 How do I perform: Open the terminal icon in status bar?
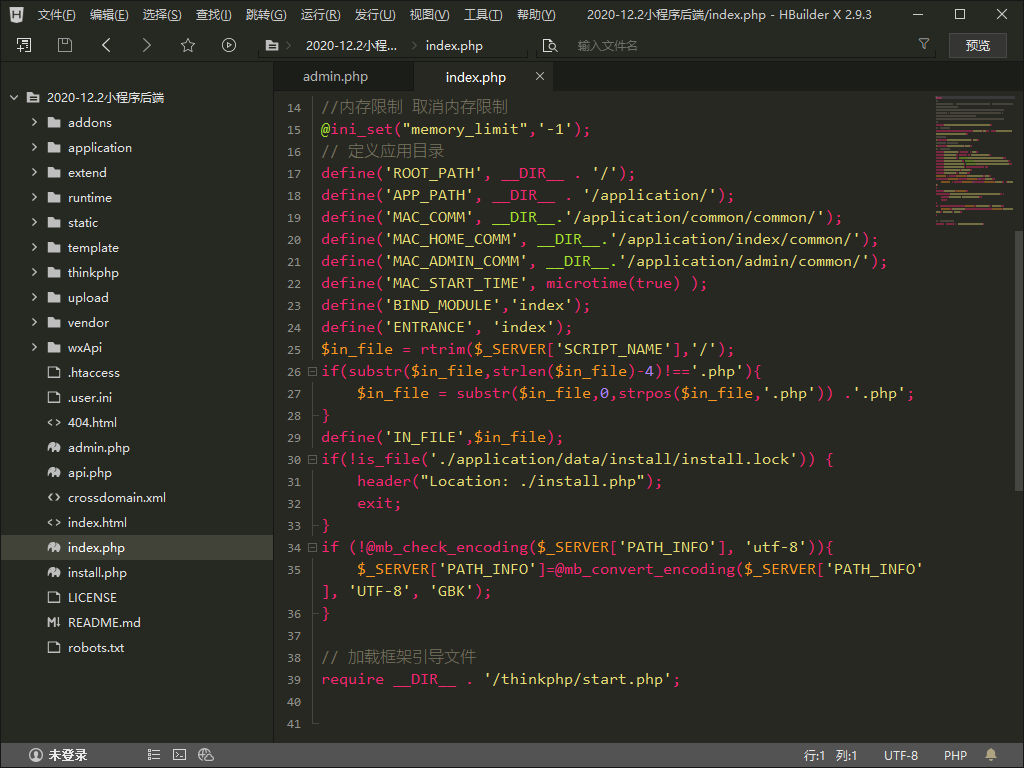click(x=180, y=755)
